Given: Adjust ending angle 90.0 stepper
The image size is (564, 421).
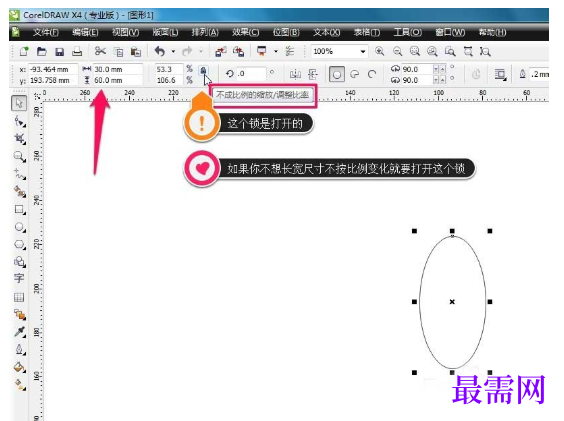Looking at the screenshot, I should 440,80.
